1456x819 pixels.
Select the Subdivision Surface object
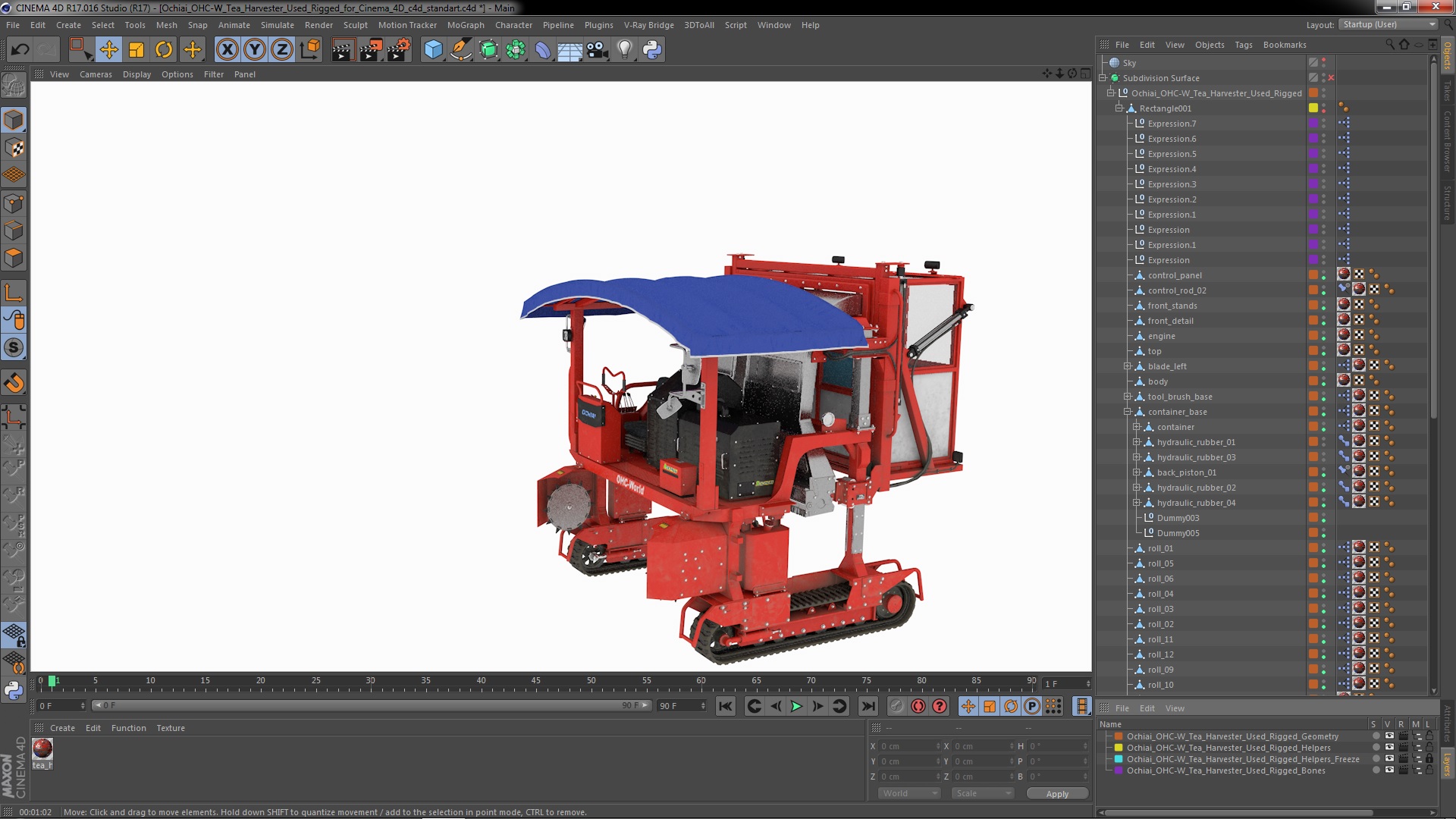[x=1160, y=78]
